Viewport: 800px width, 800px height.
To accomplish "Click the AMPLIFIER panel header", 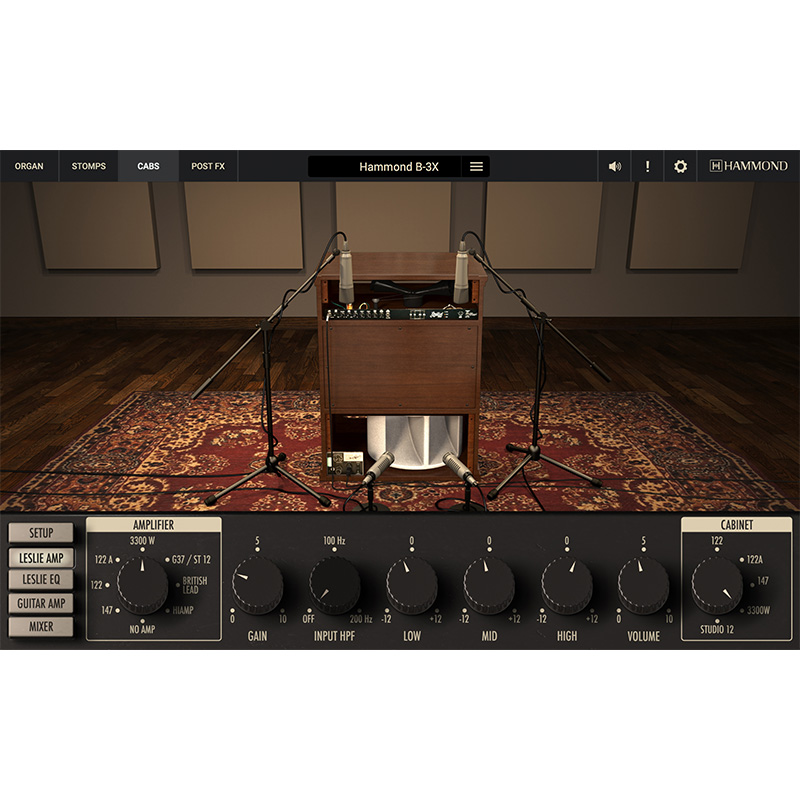I will click(154, 525).
